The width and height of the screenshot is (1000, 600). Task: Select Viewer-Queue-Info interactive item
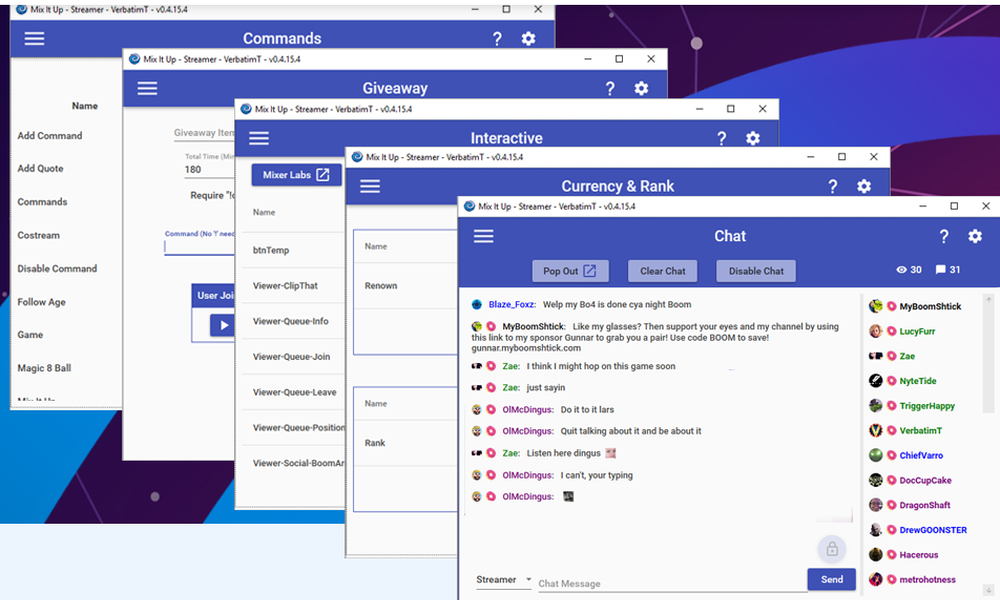pos(291,321)
